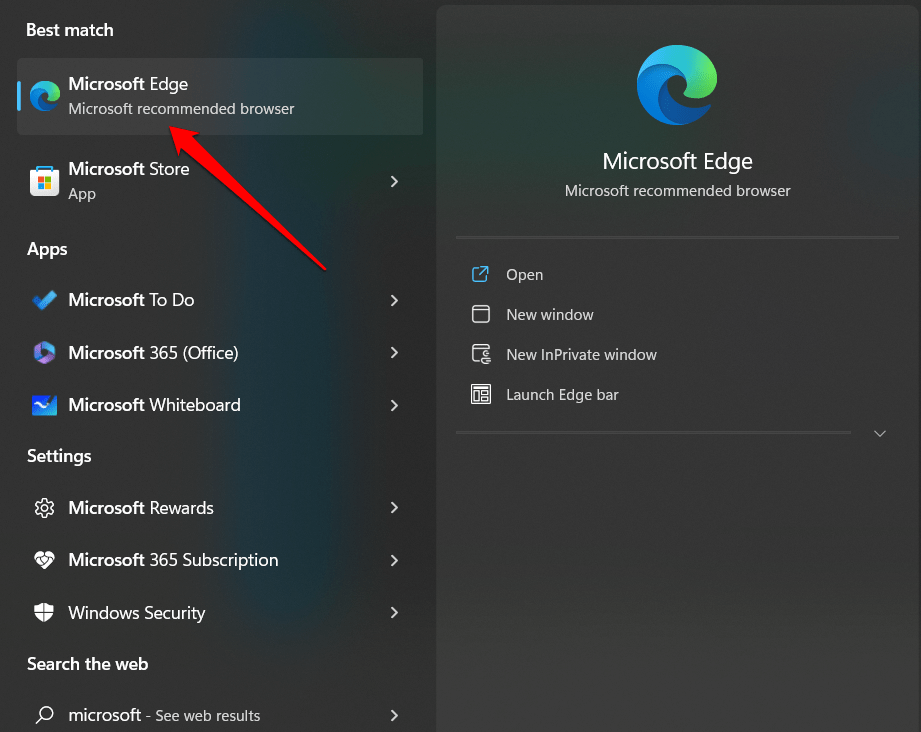921x732 pixels.
Task: Click the New window icon
Action: point(480,314)
